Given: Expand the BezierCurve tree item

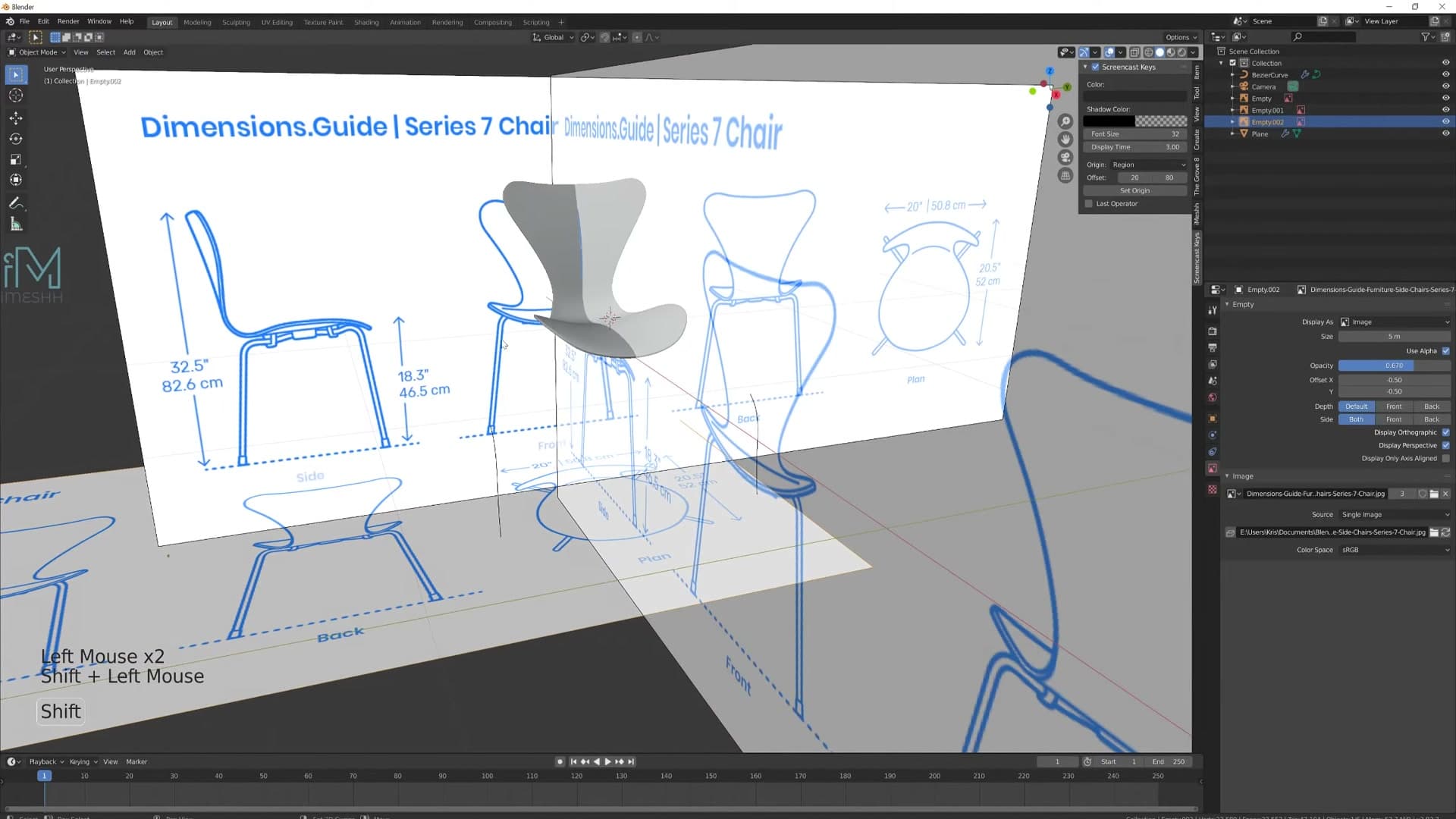Looking at the screenshot, I should tap(1232, 75).
